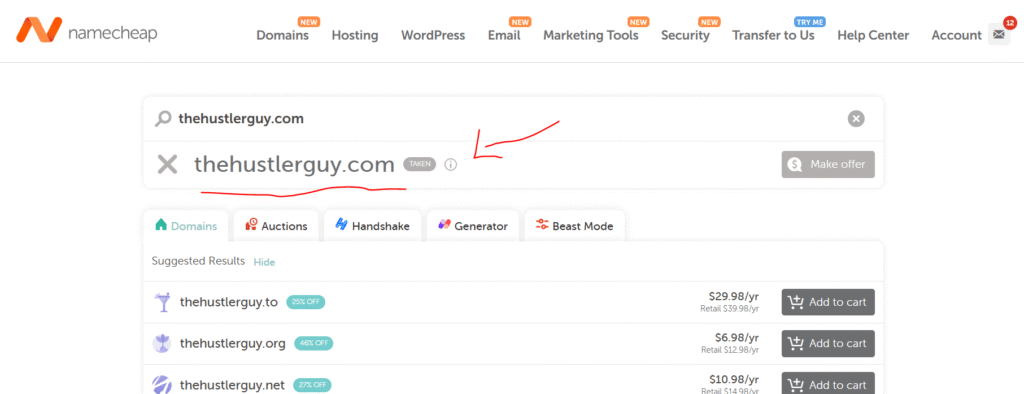Open the WordPress menu

click(433, 35)
